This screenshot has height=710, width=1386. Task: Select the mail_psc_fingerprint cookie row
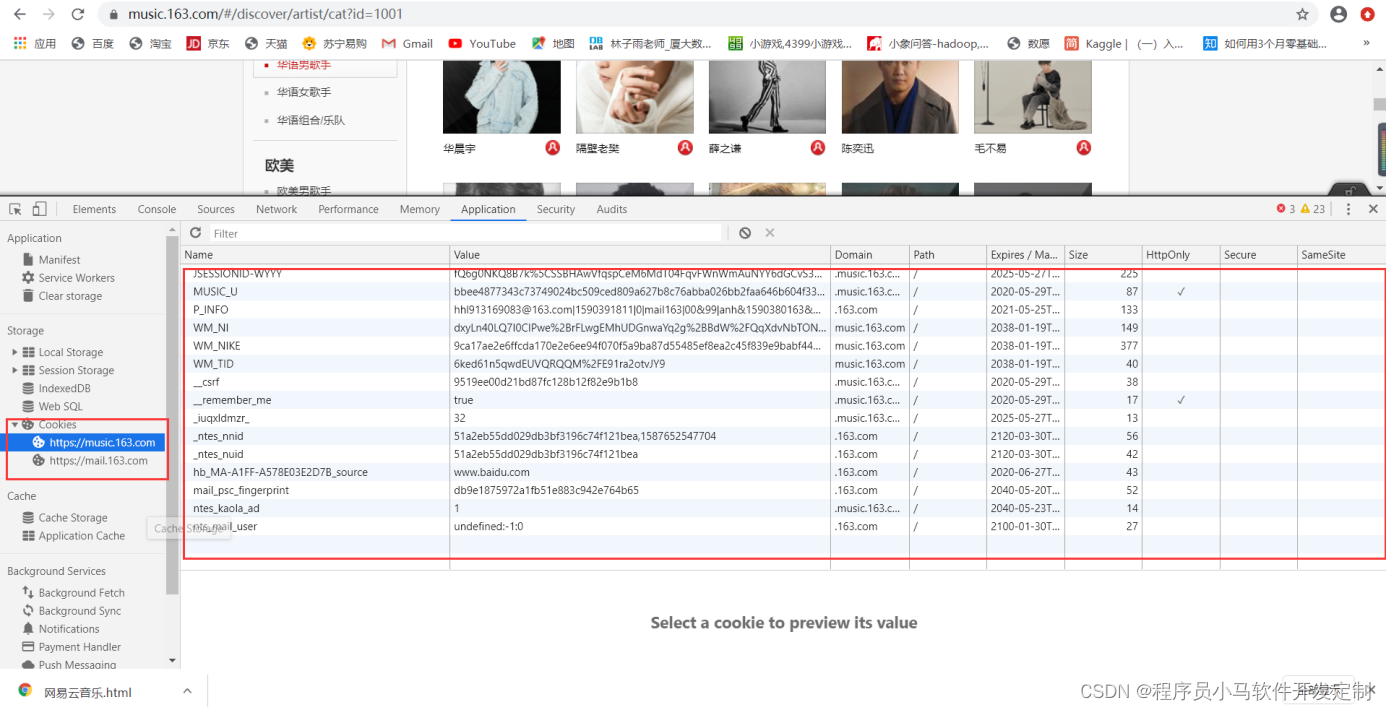pyautogui.click(x=783, y=490)
